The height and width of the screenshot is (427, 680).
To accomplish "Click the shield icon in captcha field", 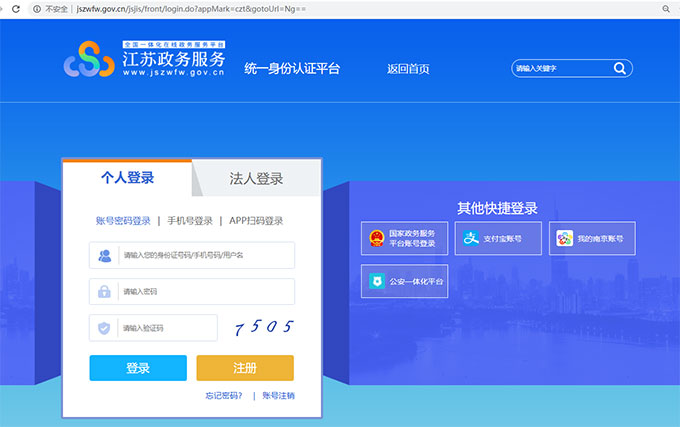I will point(105,328).
